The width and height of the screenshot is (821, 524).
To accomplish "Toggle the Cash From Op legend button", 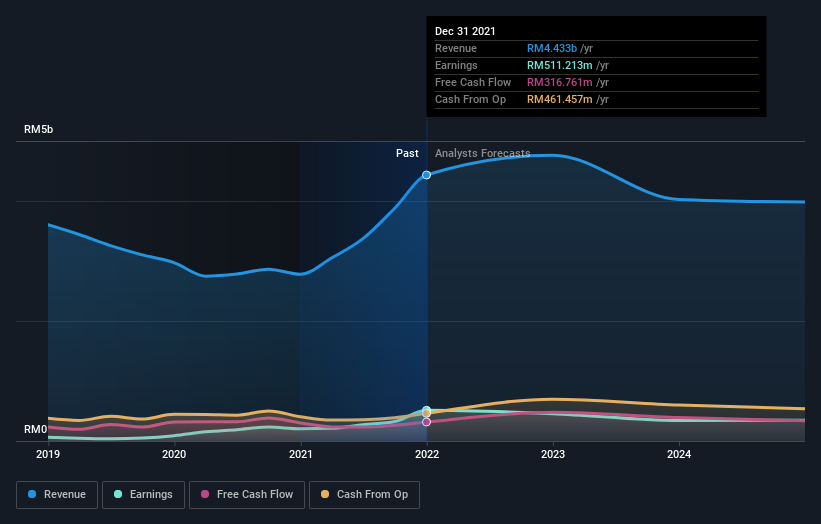I will (364, 495).
